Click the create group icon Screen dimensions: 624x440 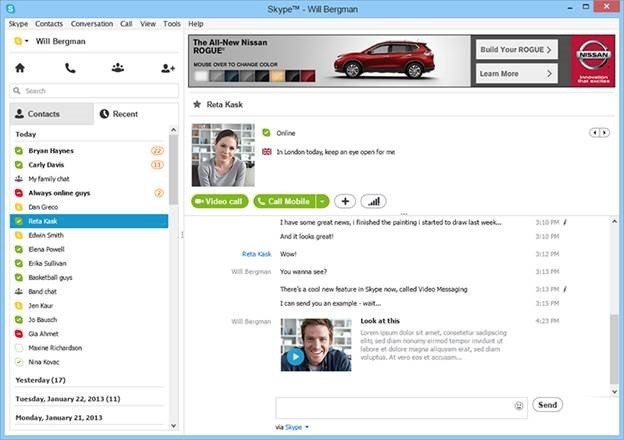(x=118, y=68)
